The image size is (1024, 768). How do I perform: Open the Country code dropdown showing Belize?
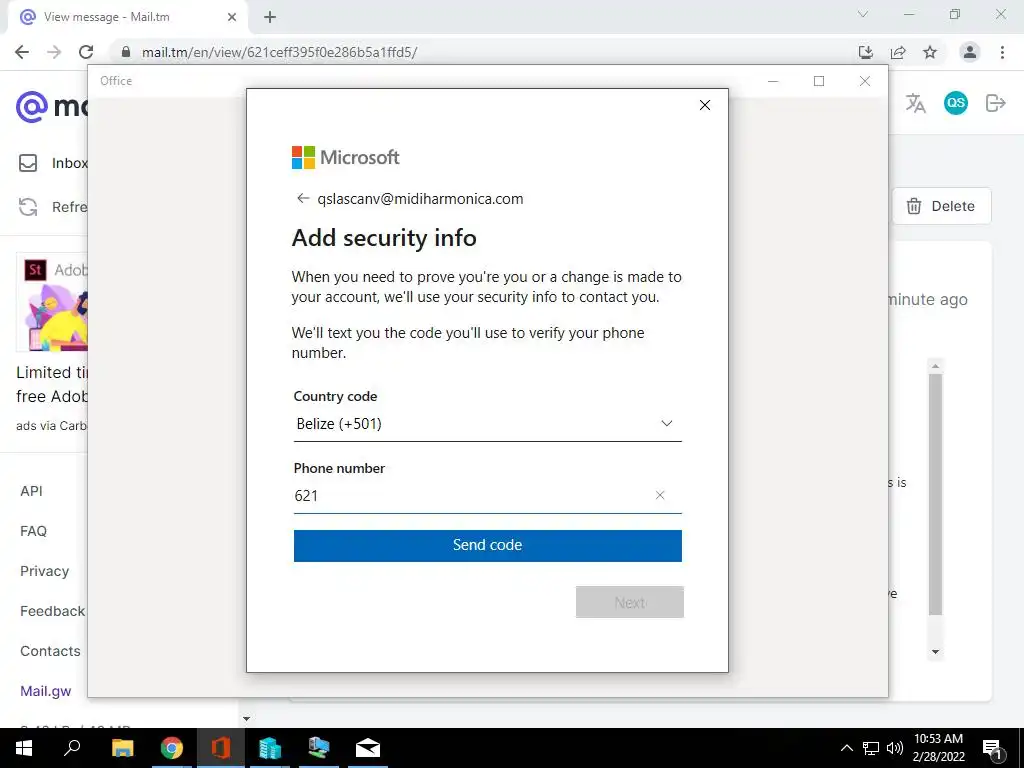(x=487, y=424)
